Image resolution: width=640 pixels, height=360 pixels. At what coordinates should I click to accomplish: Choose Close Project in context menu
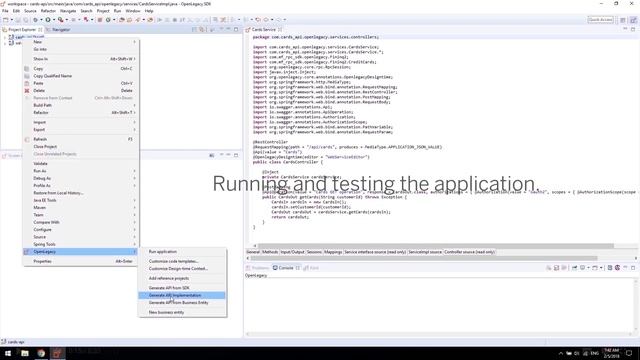click(x=80, y=147)
